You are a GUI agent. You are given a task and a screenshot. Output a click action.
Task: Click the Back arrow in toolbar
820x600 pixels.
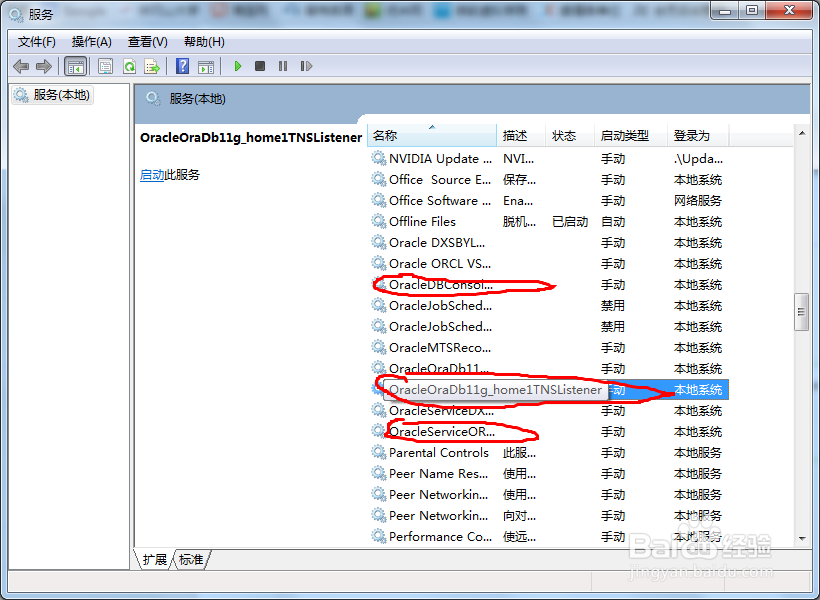pos(21,66)
